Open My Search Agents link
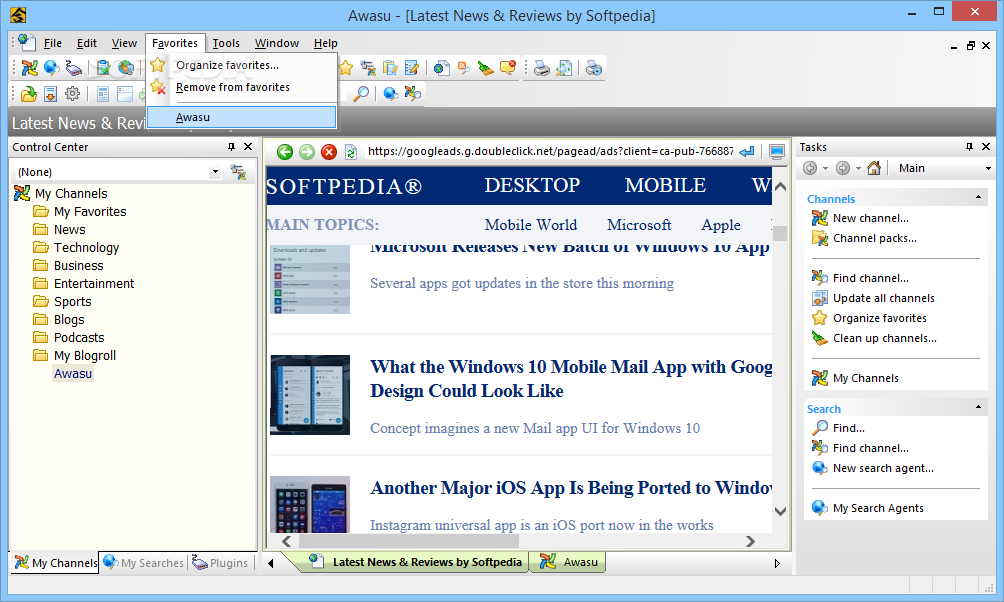Image resolution: width=1004 pixels, height=602 pixels. 878,508
